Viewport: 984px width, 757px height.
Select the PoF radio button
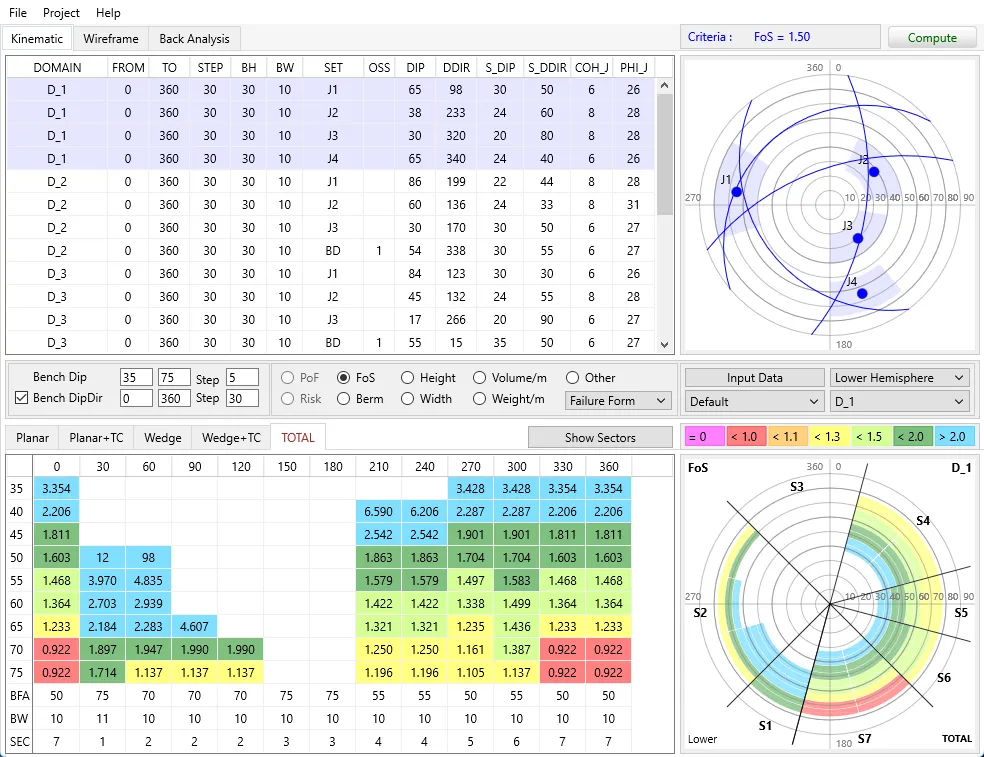pos(287,378)
